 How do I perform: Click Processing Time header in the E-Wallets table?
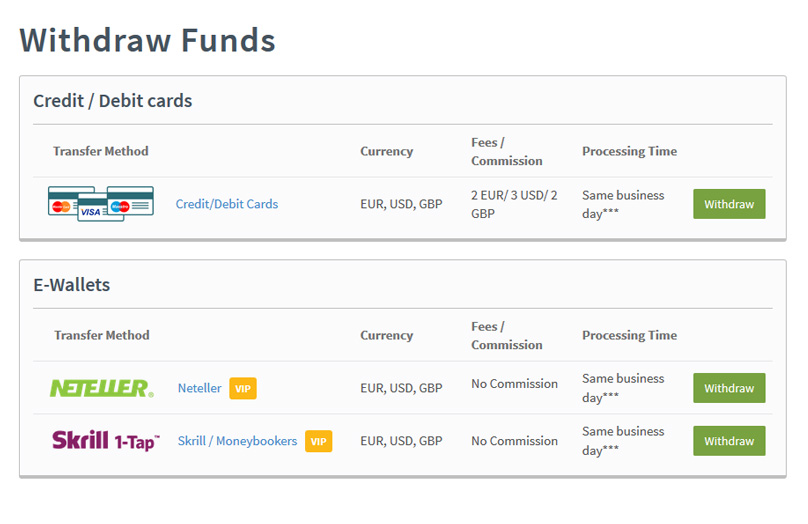click(629, 335)
